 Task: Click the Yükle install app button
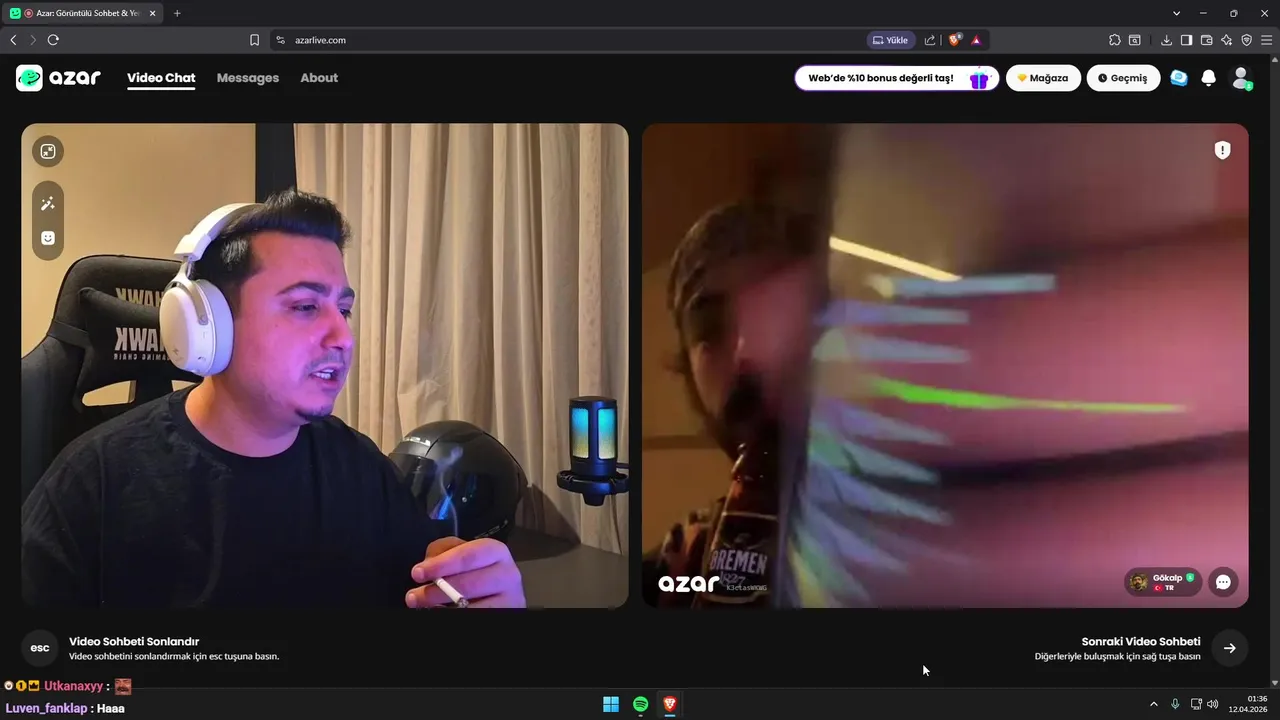tap(891, 40)
